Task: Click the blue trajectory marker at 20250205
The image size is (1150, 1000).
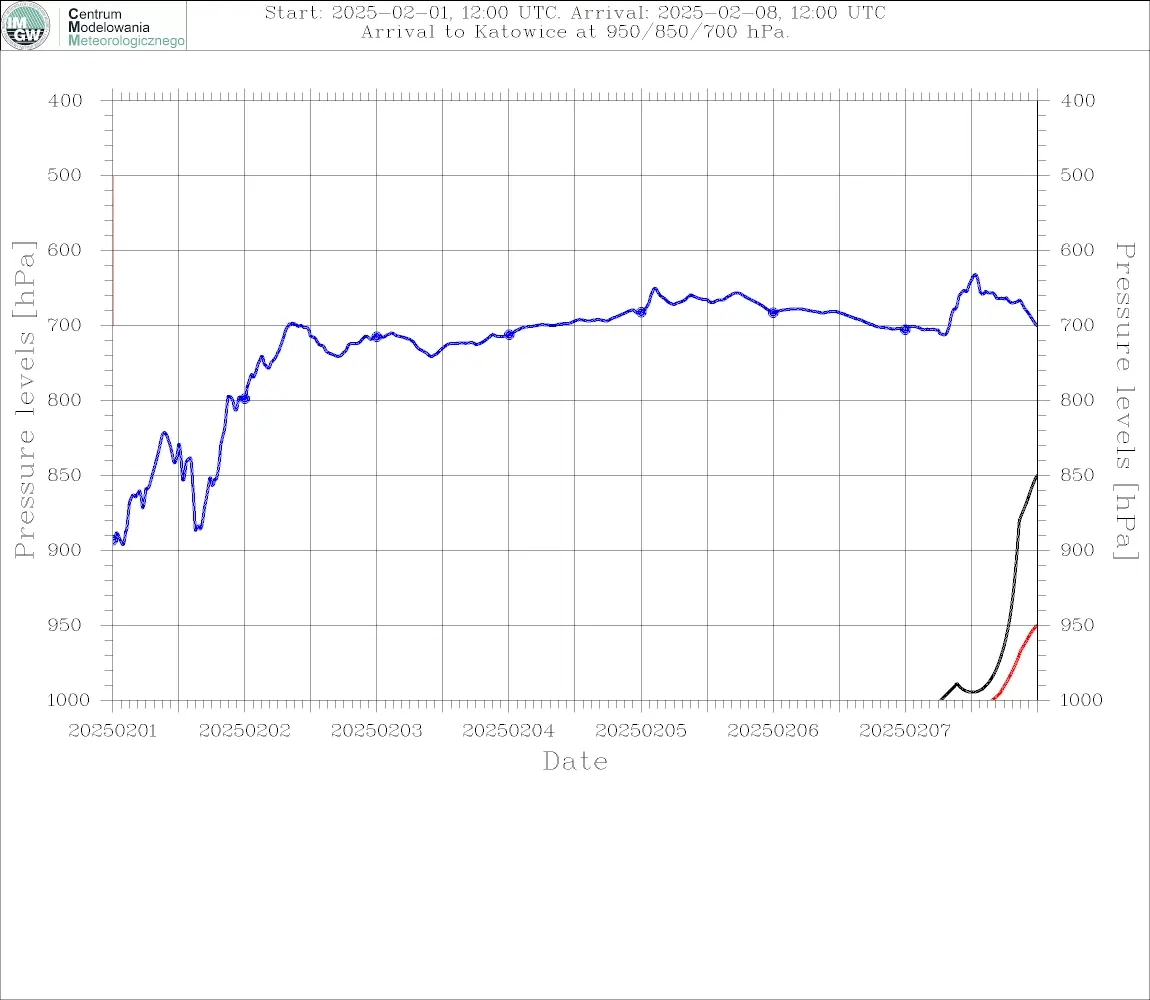Action: pyautogui.click(x=641, y=312)
